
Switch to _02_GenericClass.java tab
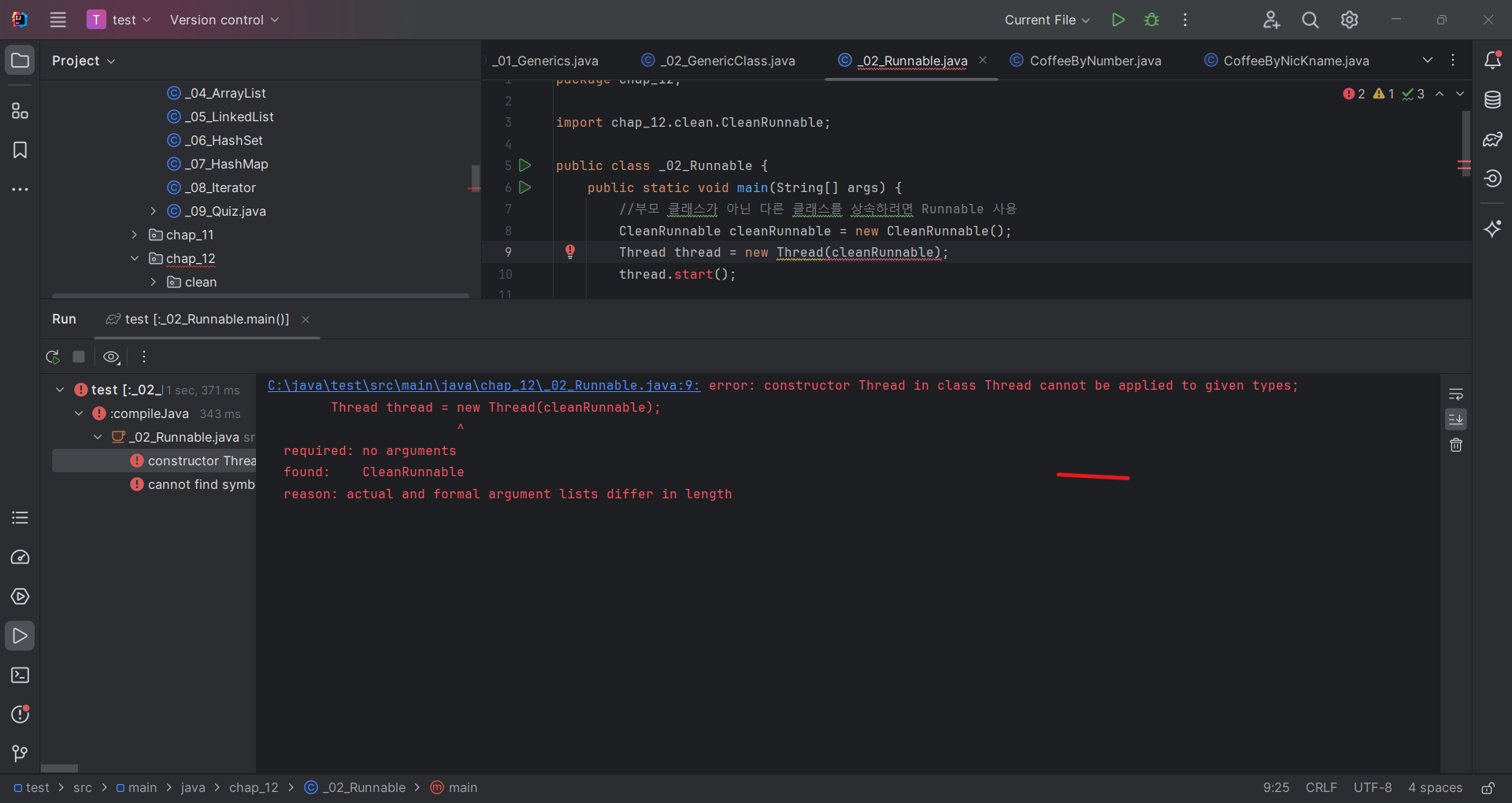(x=718, y=61)
